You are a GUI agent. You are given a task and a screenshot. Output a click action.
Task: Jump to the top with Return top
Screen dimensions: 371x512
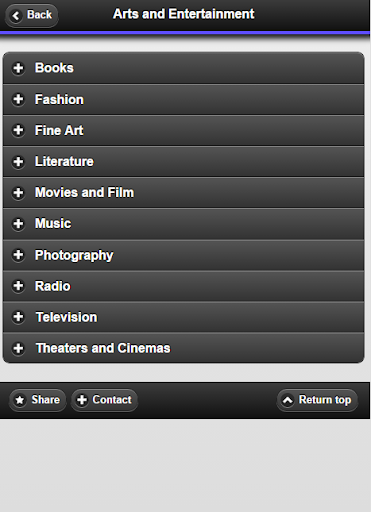[x=317, y=400]
